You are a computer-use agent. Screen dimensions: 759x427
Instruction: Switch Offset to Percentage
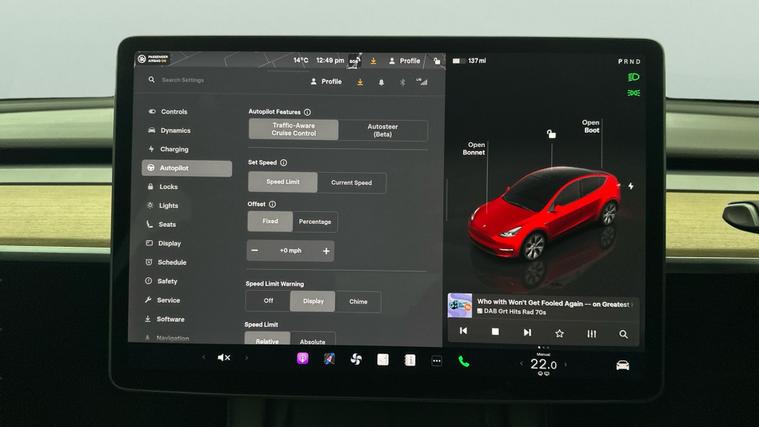314,221
